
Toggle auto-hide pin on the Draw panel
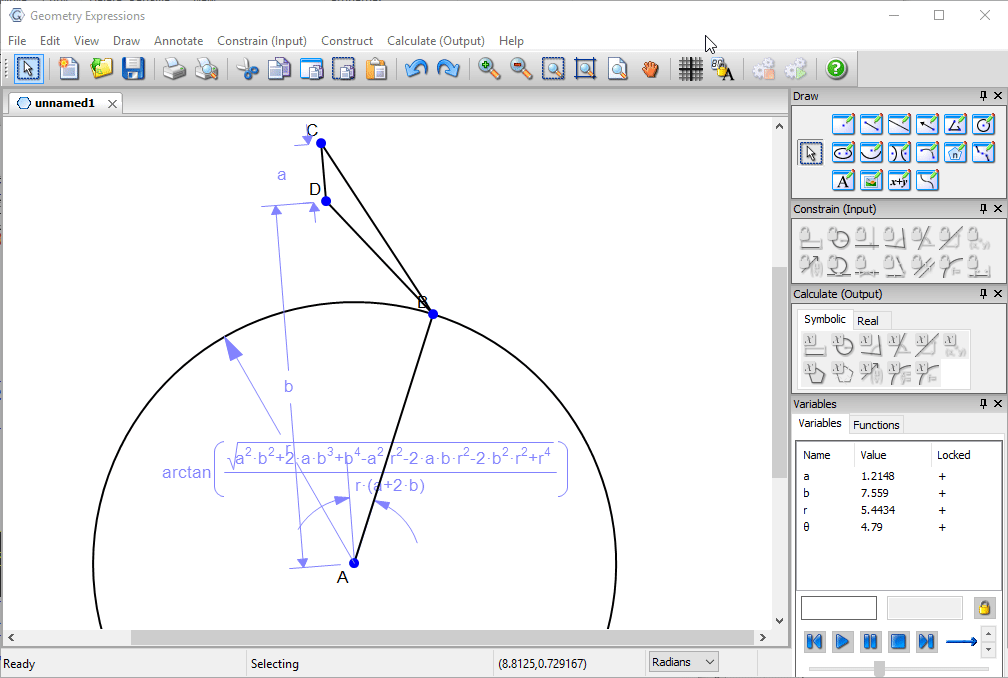click(x=983, y=96)
